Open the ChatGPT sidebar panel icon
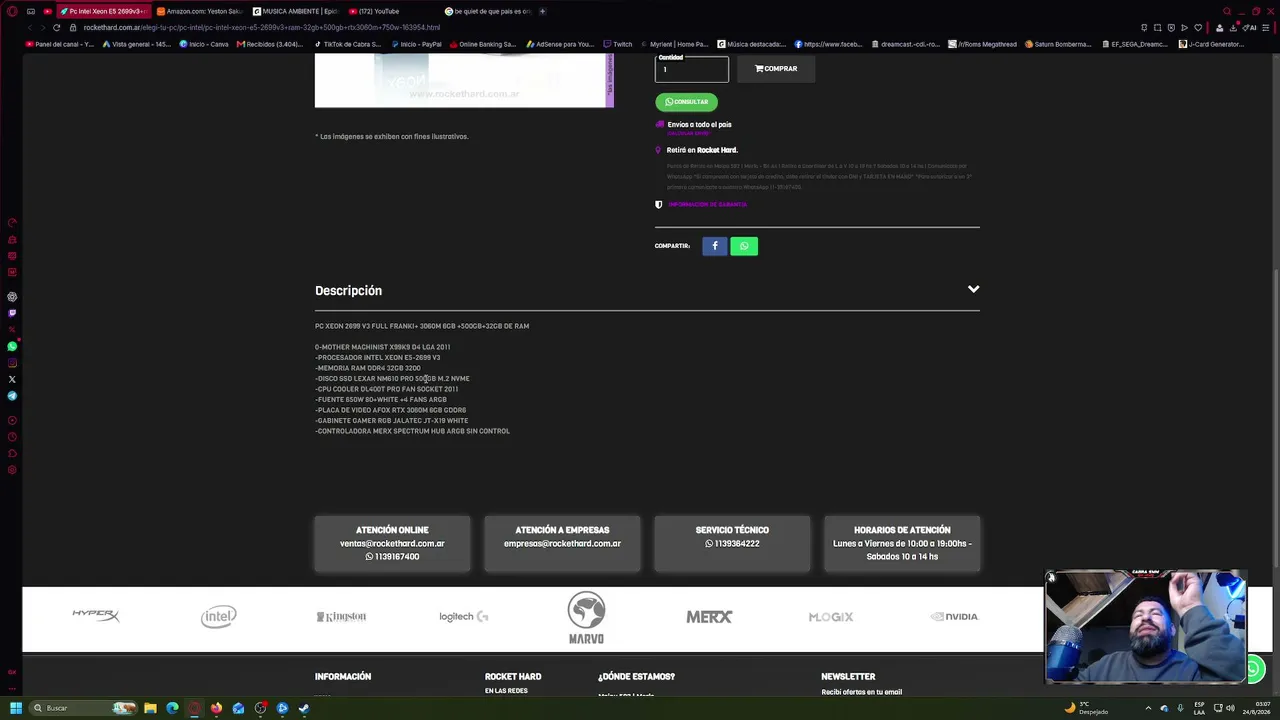 pyautogui.click(x=12, y=297)
